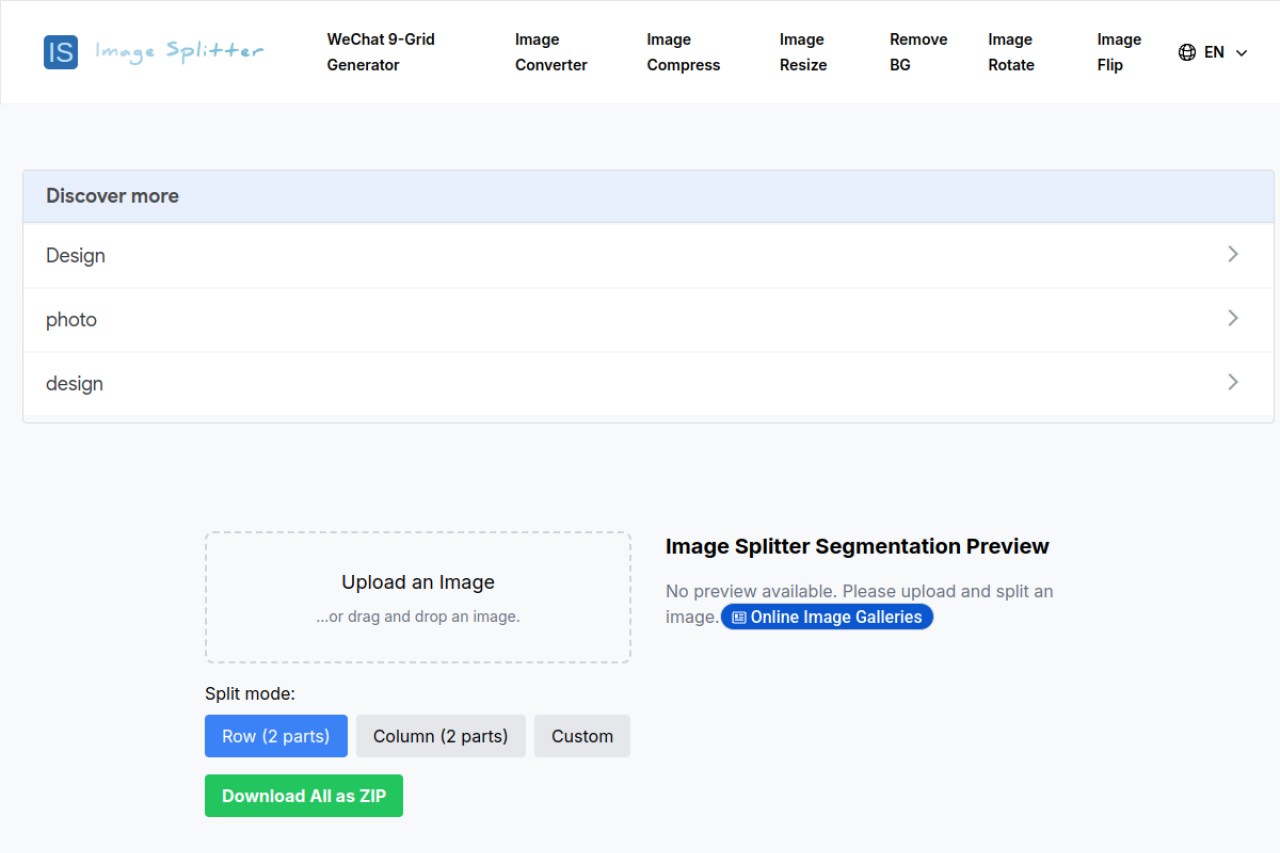Click the "Split mode:" label

(x=250, y=693)
